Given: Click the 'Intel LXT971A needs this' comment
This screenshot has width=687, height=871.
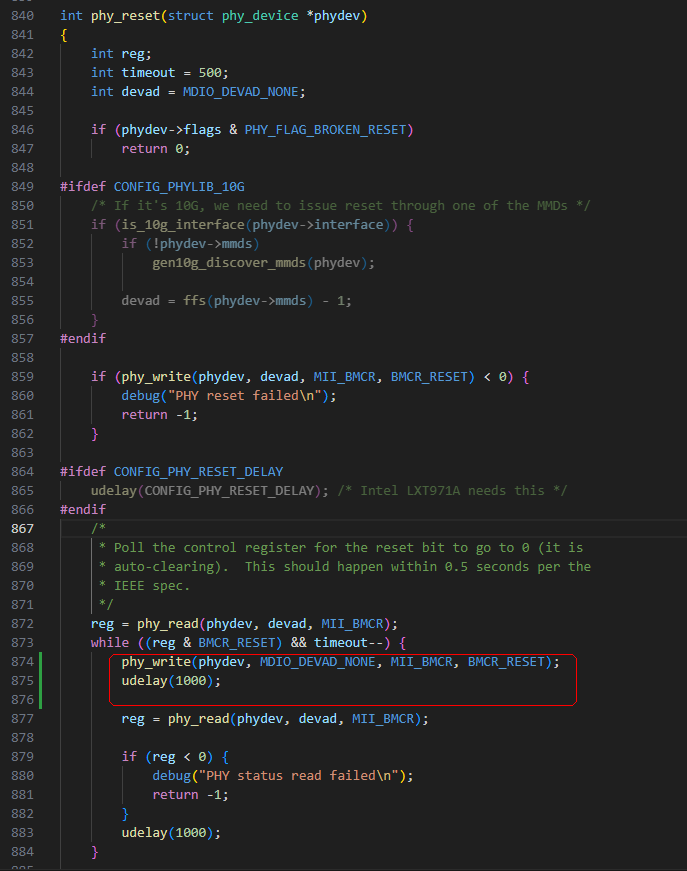Looking at the screenshot, I should tap(452, 490).
